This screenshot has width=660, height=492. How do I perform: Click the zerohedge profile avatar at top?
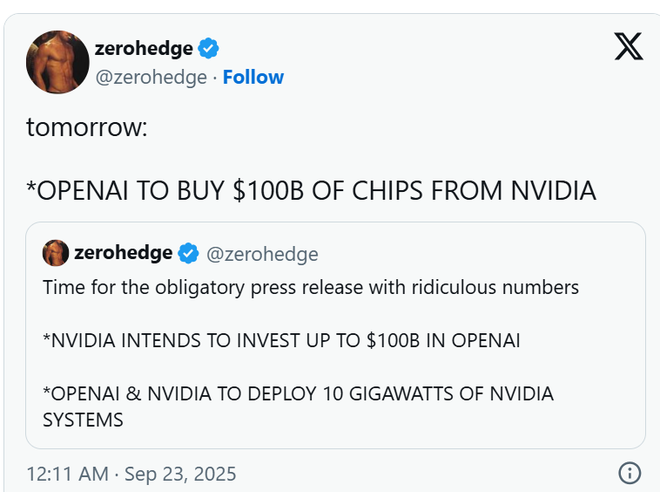coord(55,62)
